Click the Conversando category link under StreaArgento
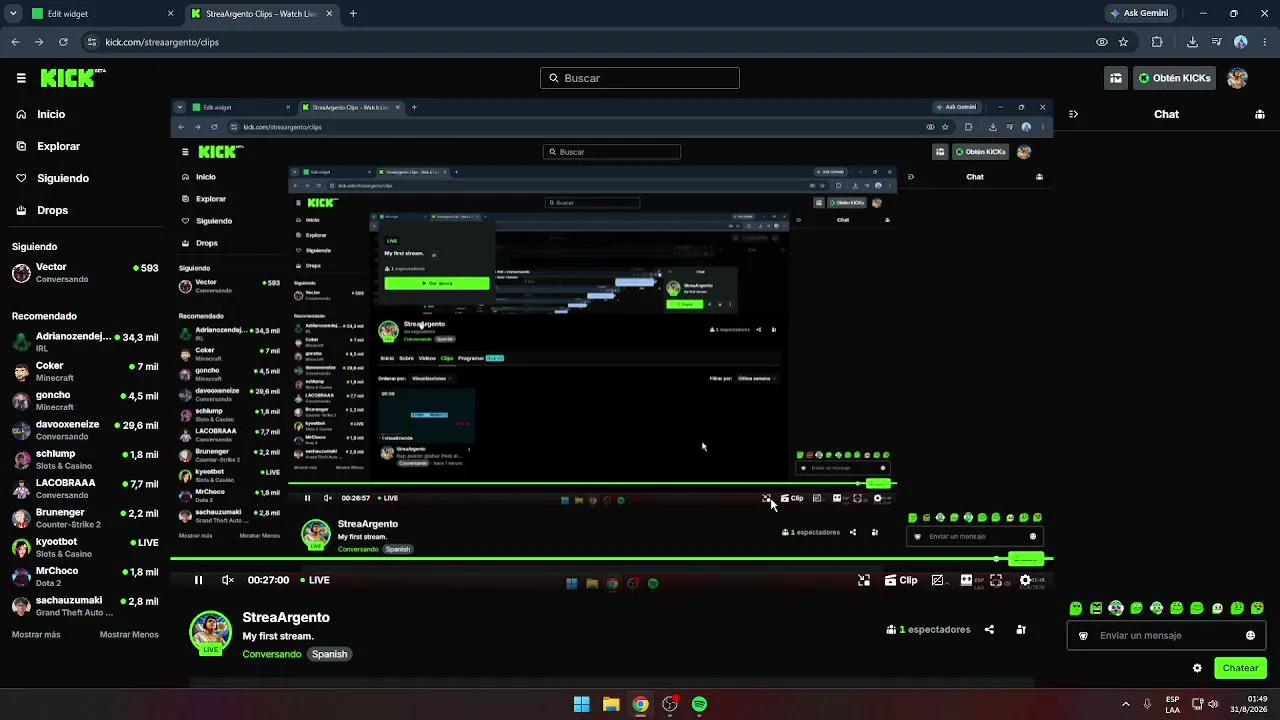 (272, 654)
